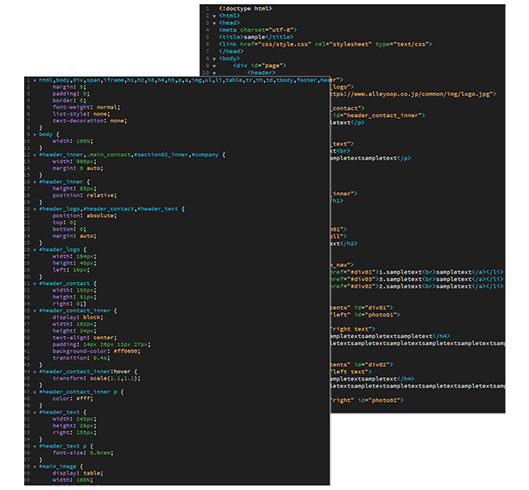Click the id="photo01" HTML line
This screenshot has height=490, width=529.
(365, 315)
